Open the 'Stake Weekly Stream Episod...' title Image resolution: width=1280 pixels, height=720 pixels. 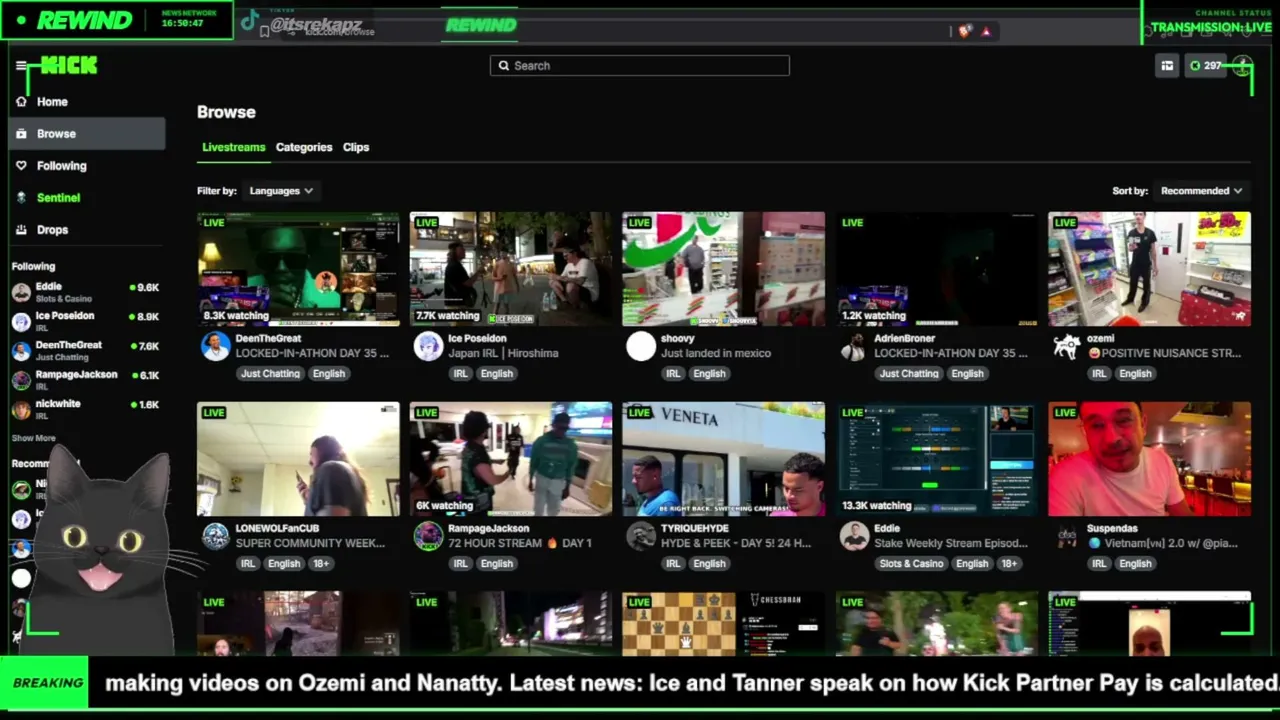(x=951, y=544)
